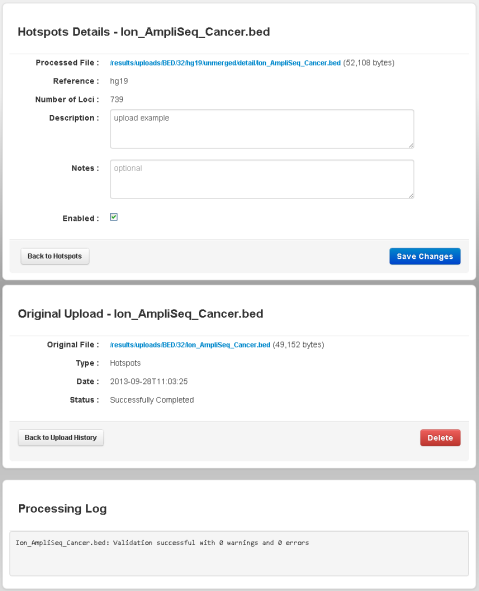Viewport: 479px width, 591px height.
Task: Return using Back to Upload History button
Action: [x=61, y=438]
